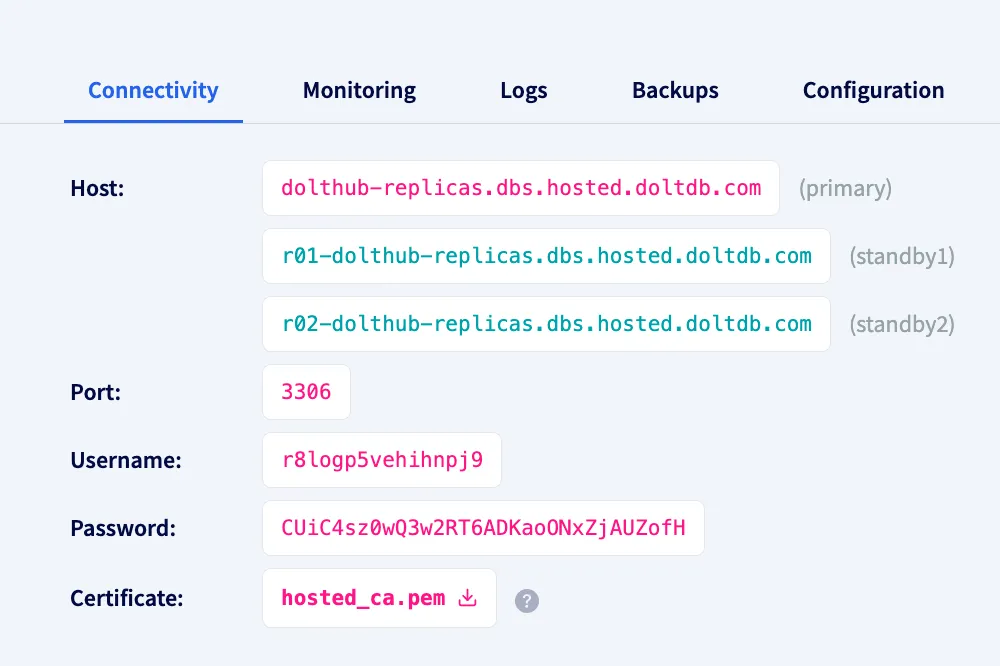Click the Host field label
The height and width of the screenshot is (666, 1000).
pos(96,188)
